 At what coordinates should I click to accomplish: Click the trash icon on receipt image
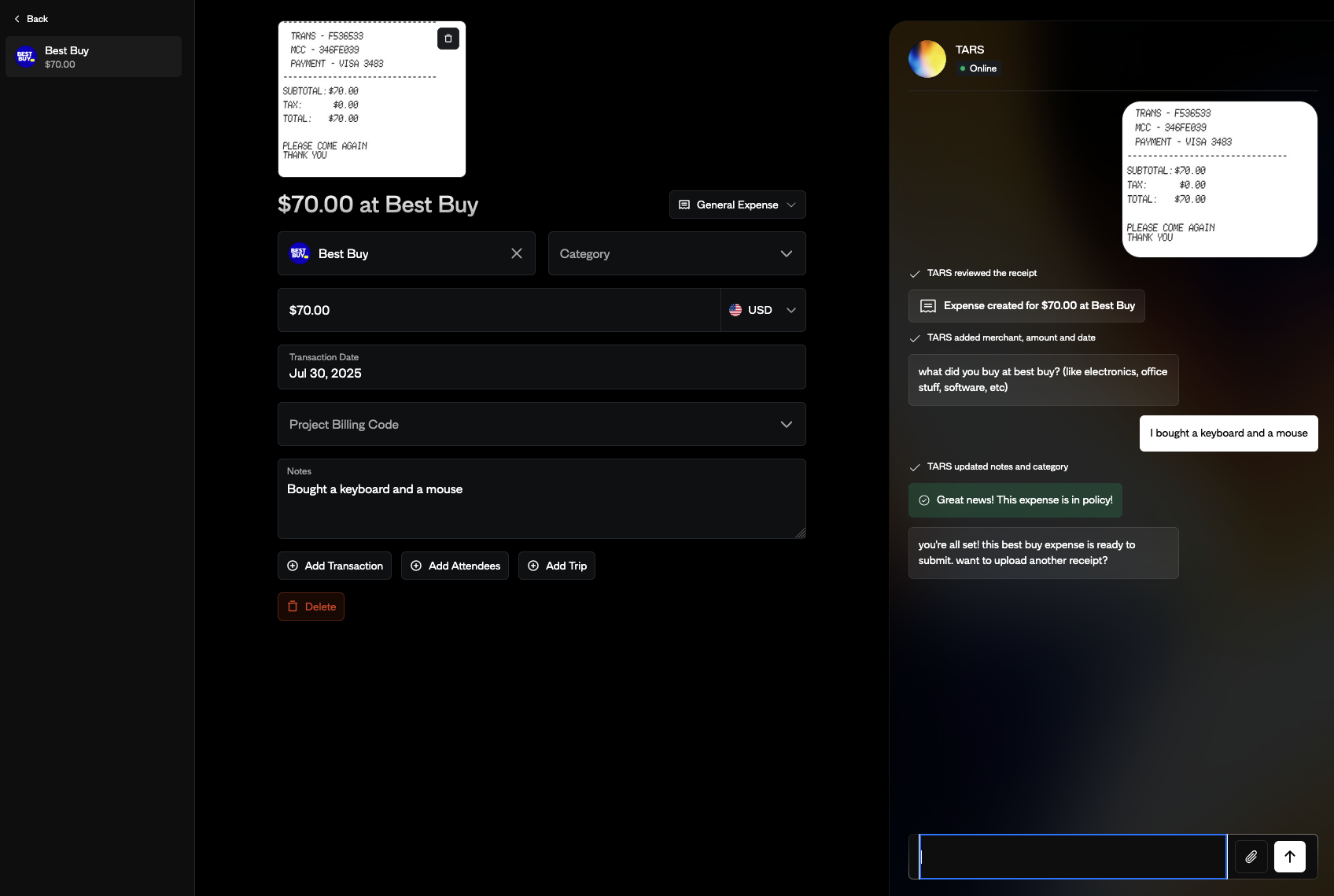pos(448,39)
